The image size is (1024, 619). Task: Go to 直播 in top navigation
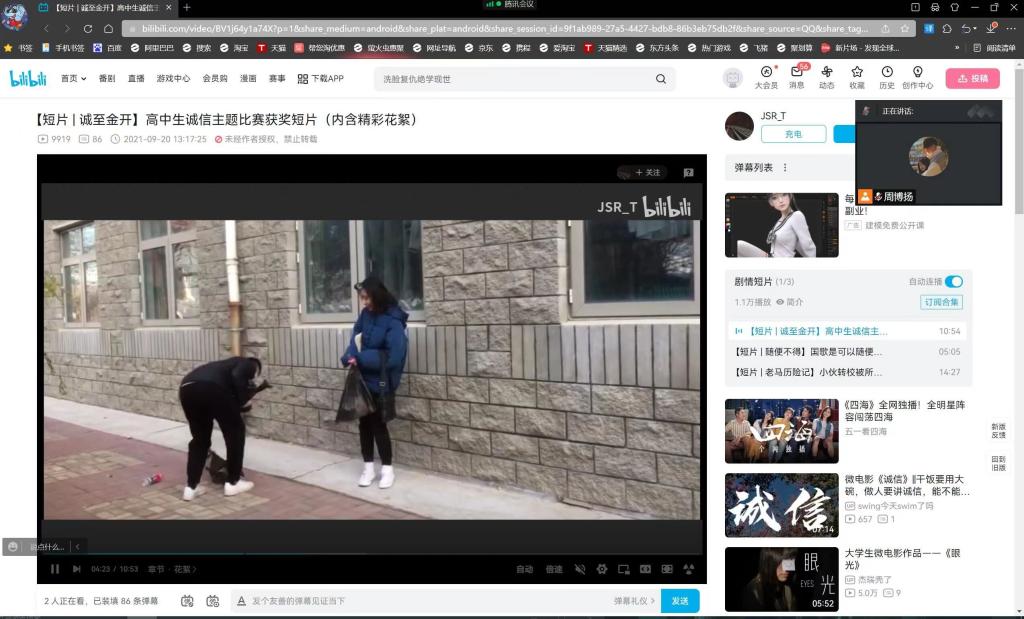[136, 78]
